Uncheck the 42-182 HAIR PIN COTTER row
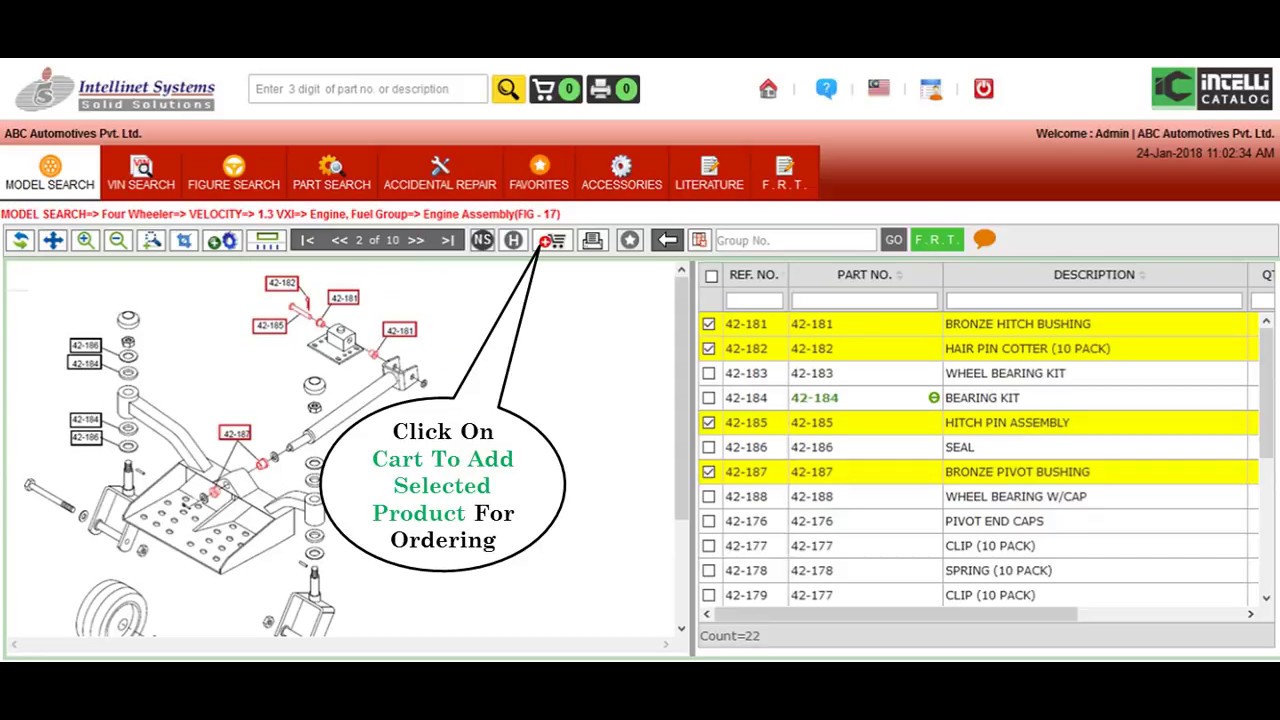1280x720 pixels. pos(709,349)
